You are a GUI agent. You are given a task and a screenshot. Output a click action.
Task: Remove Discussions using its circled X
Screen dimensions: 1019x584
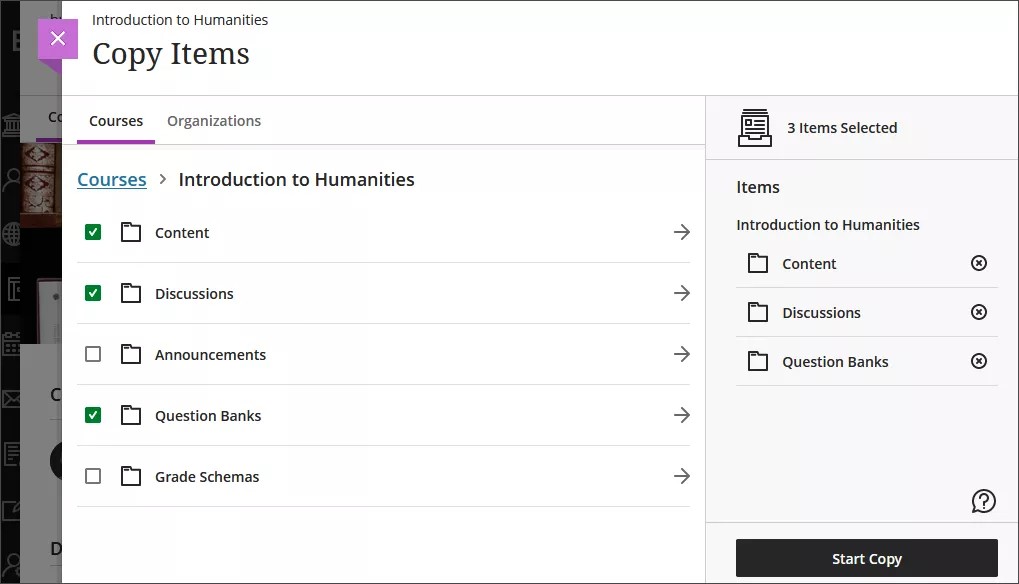click(x=978, y=312)
